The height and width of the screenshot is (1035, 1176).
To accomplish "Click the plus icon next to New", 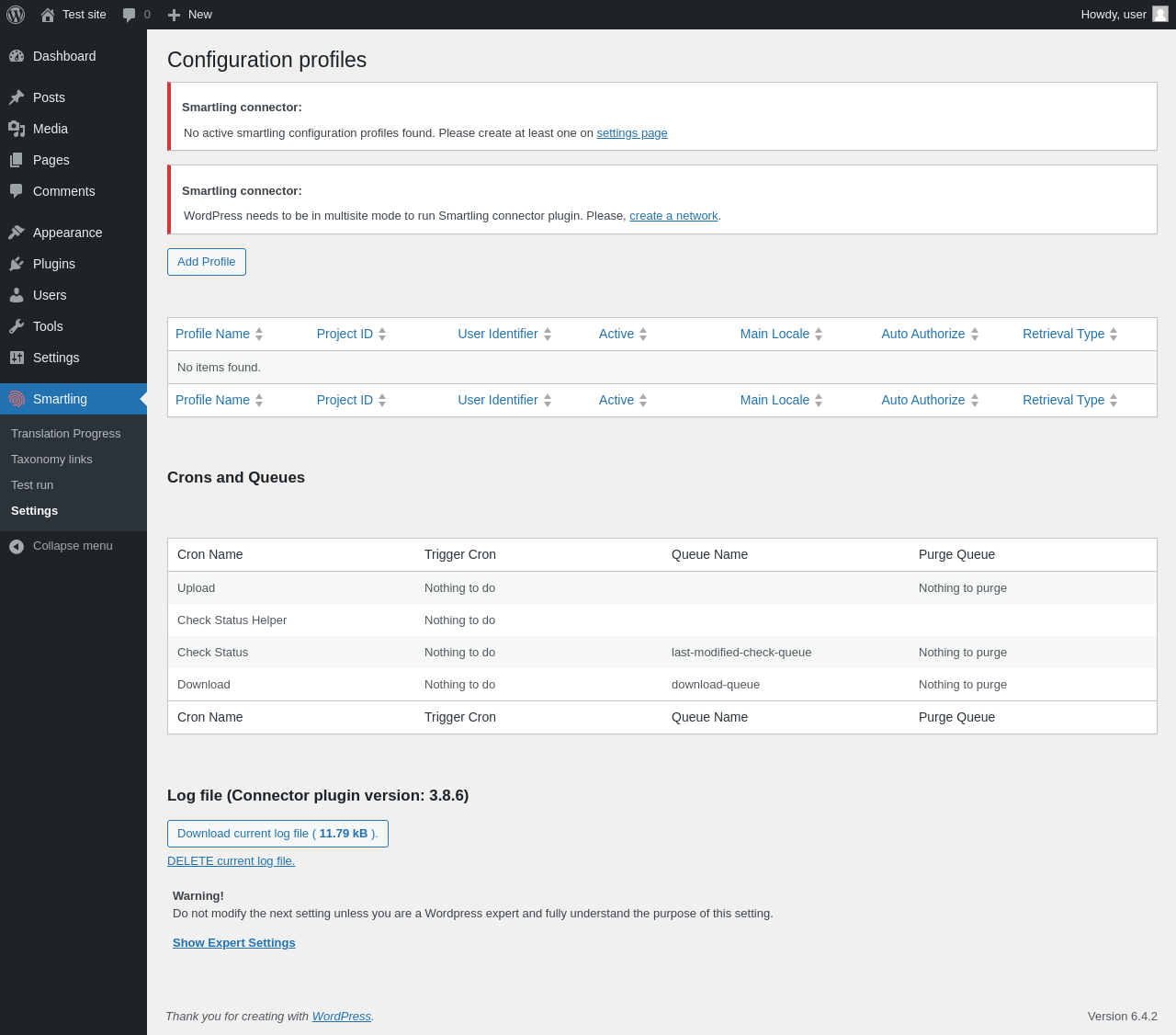I will [x=174, y=15].
